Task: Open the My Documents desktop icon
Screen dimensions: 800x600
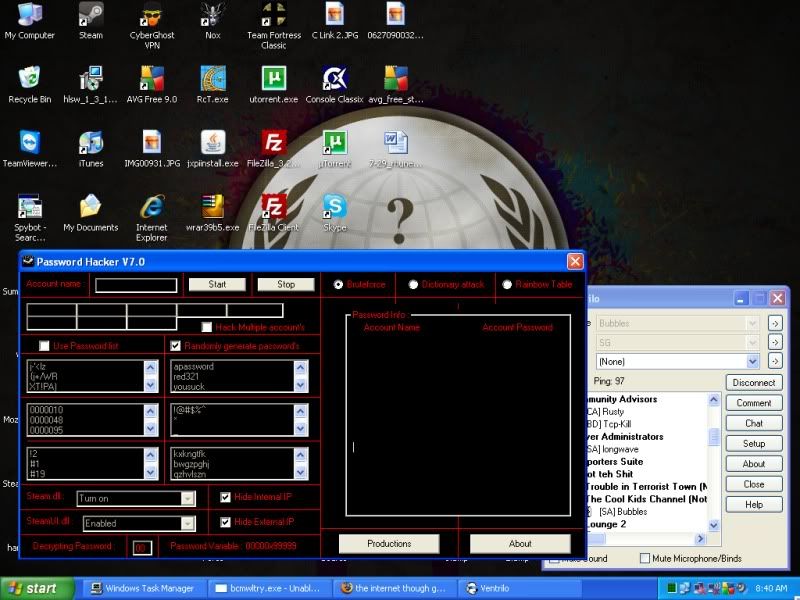Action: pos(91,213)
